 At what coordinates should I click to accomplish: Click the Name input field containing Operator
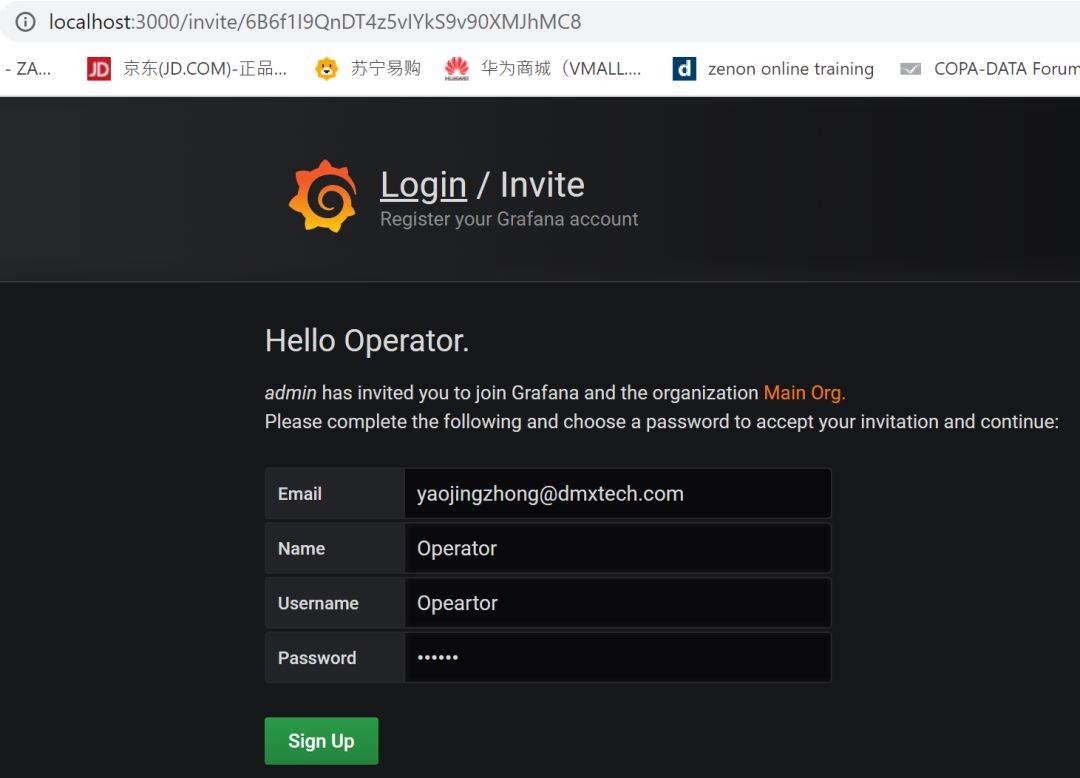point(618,548)
